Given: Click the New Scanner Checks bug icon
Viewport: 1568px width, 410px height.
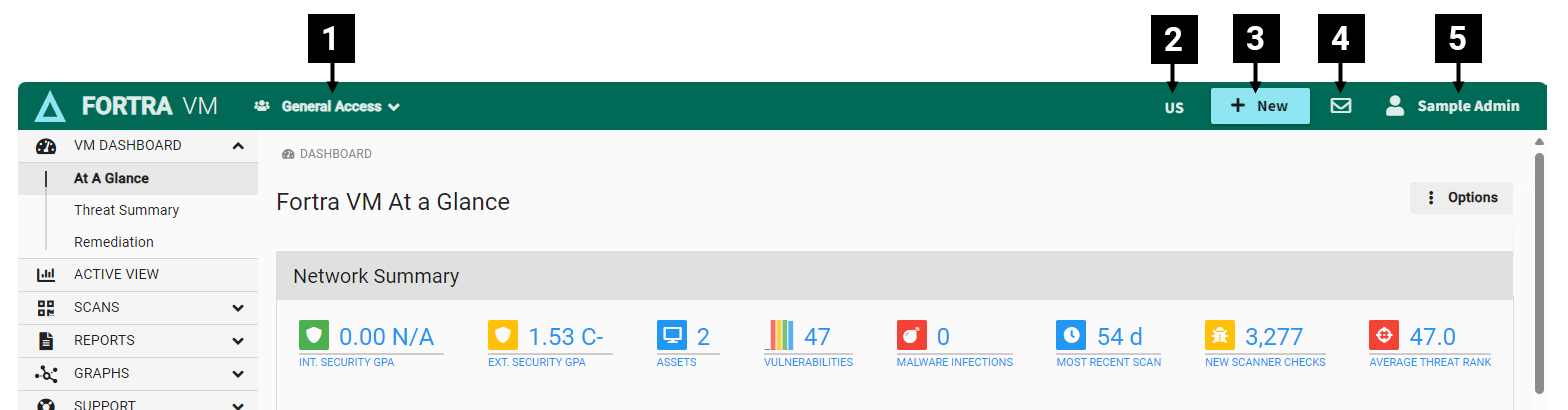Looking at the screenshot, I should [x=1220, y=336].
